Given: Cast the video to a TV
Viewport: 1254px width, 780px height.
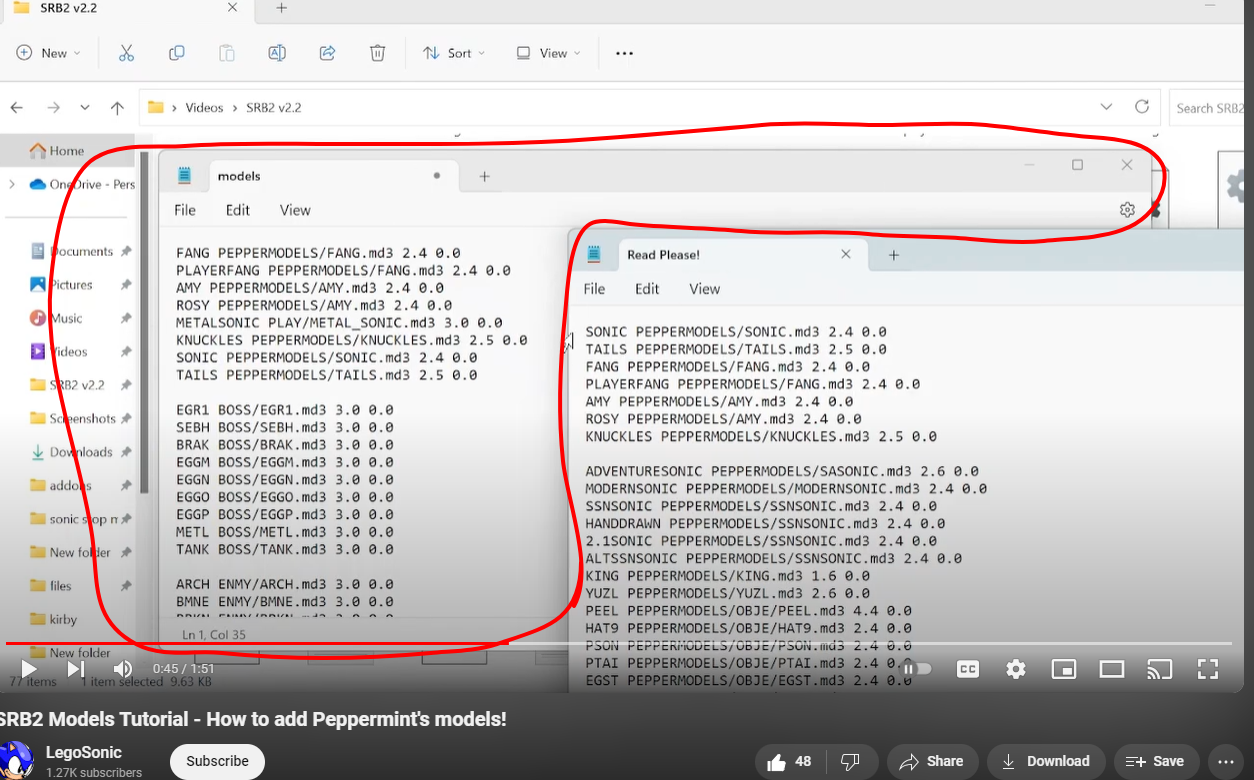Looking at the screenshot, I should point(1160,669).
